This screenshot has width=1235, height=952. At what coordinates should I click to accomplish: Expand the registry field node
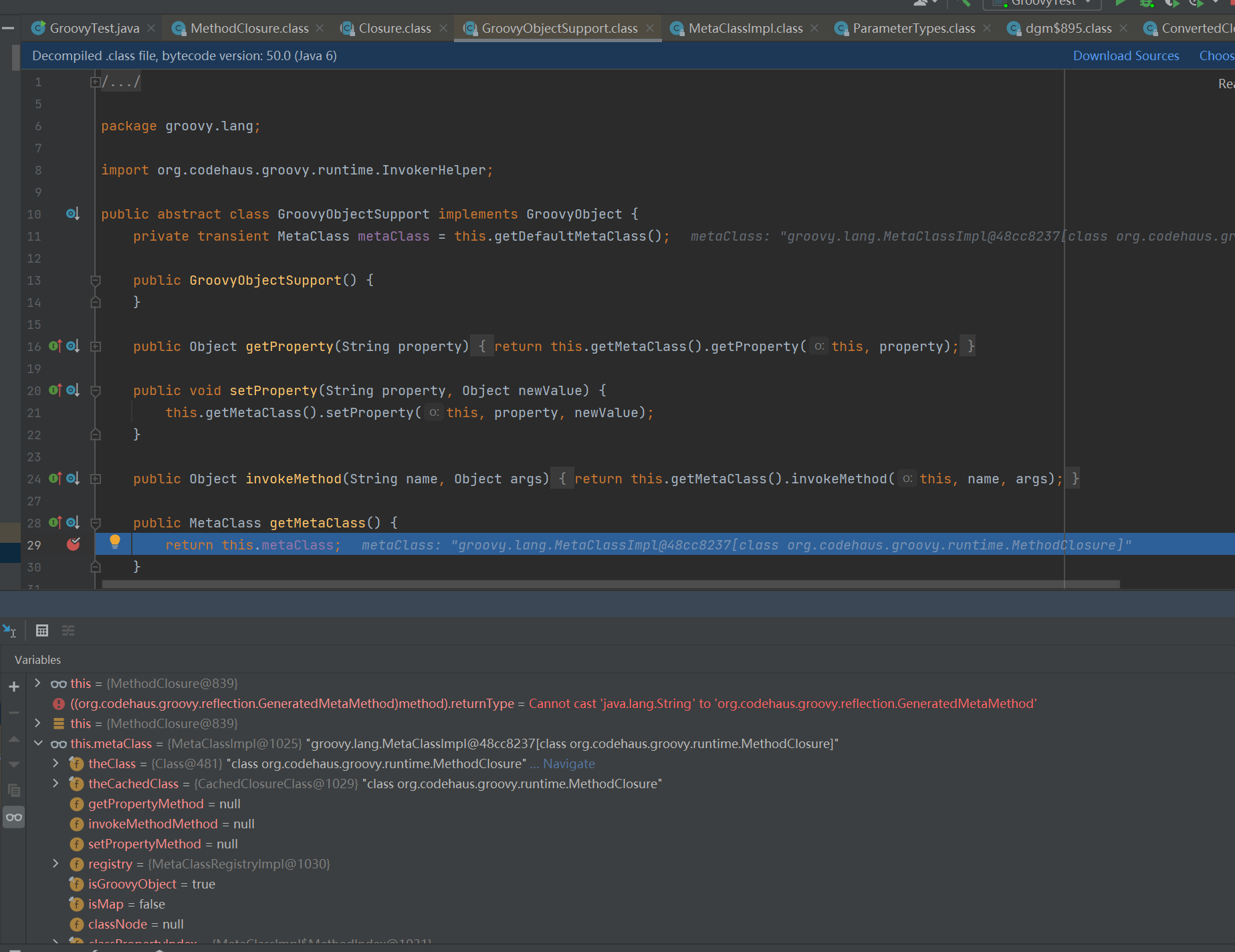56,864
